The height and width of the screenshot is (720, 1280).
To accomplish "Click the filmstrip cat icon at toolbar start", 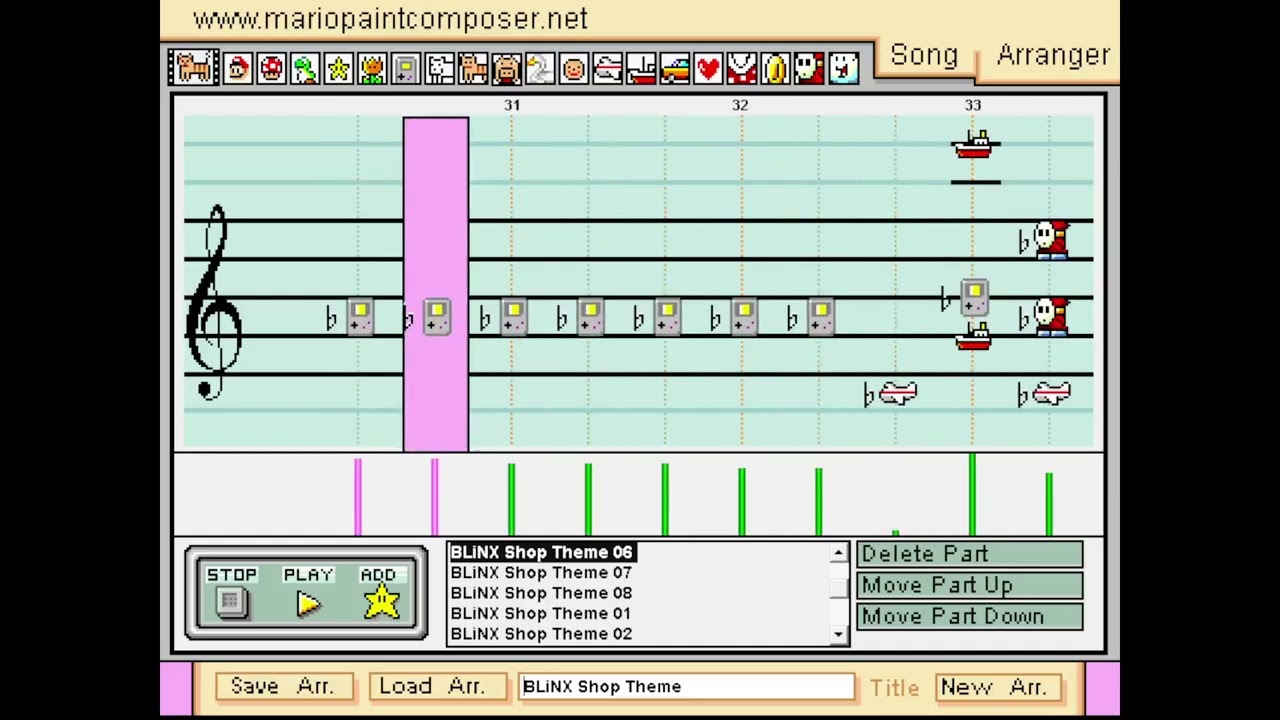I will click(194, 68).
